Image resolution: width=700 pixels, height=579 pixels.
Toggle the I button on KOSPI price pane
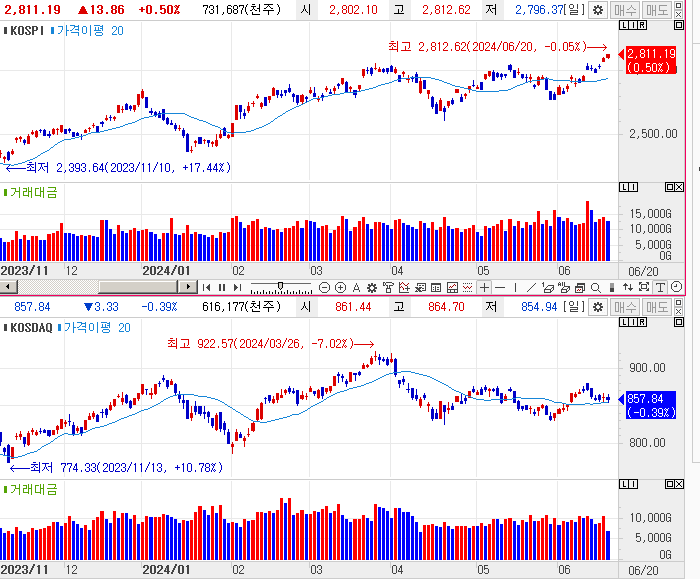tap(633, 25)
